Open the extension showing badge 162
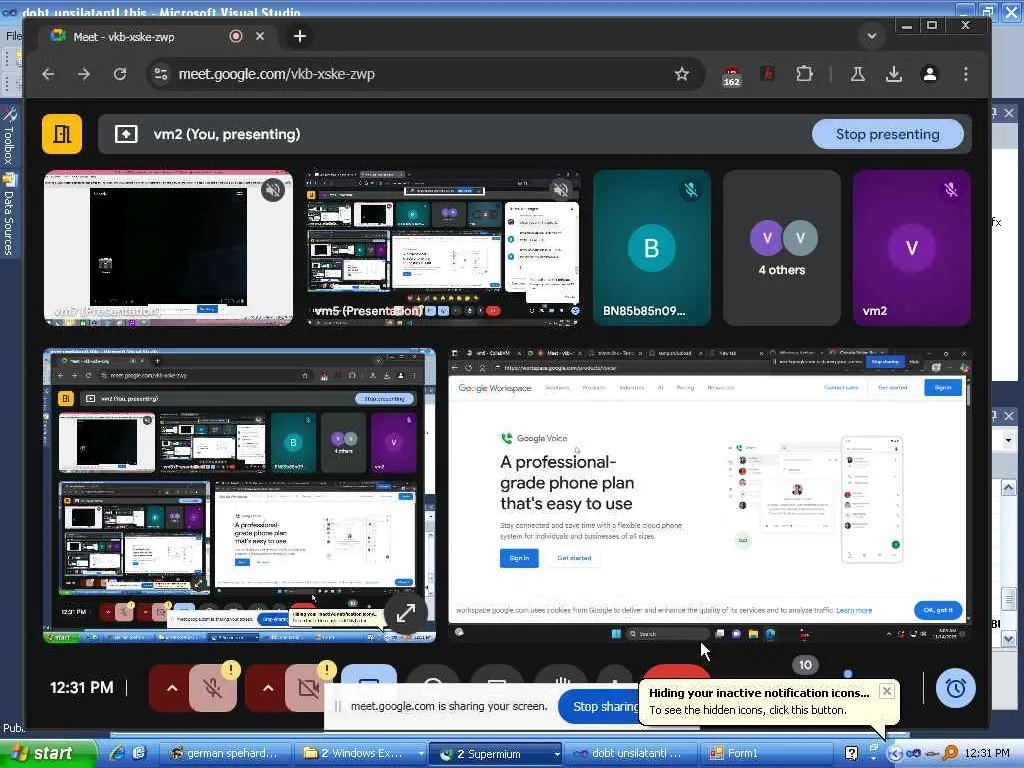Screen dimensions: 1024x768 731,76
